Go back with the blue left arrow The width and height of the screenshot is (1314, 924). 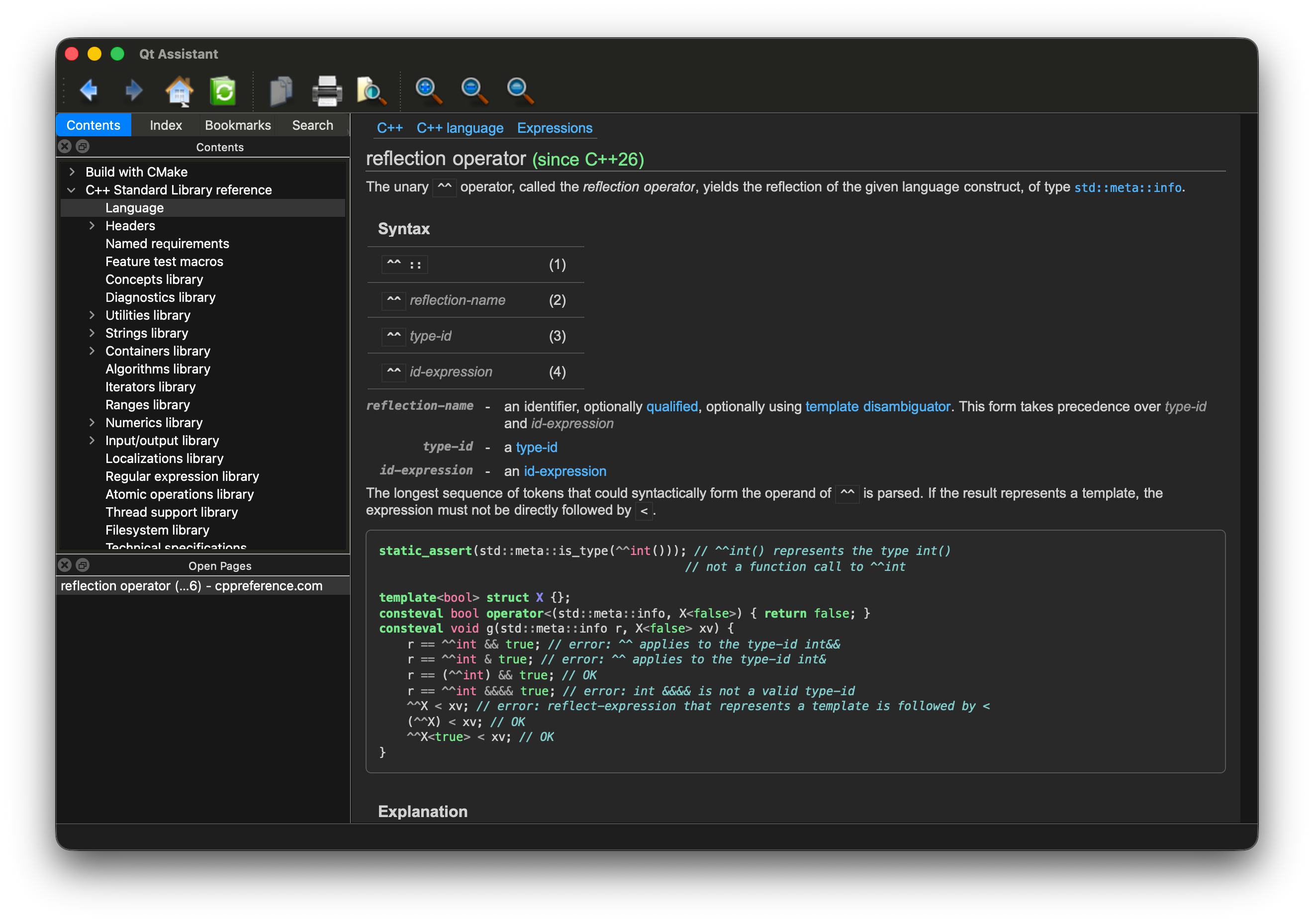(89, 91)
